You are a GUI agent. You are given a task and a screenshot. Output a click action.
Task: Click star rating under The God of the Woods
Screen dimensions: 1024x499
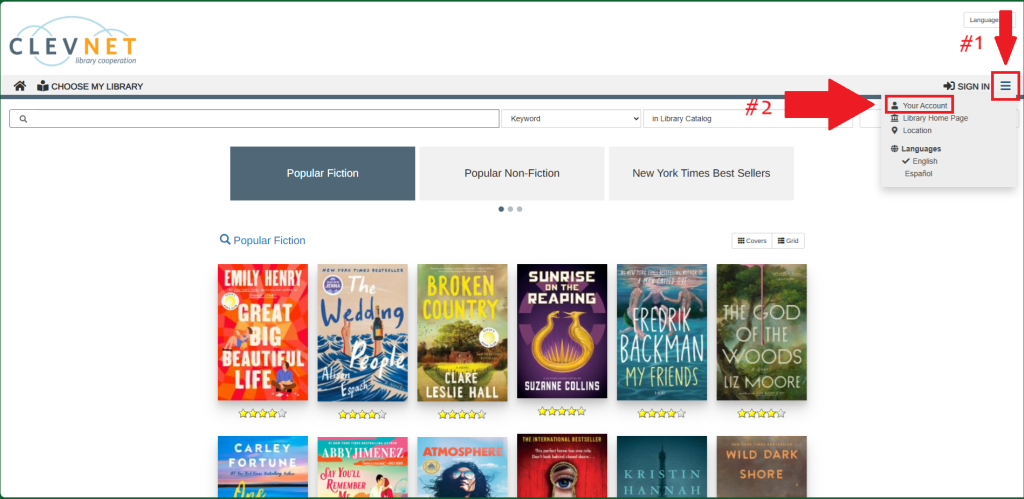coord(761,413)
